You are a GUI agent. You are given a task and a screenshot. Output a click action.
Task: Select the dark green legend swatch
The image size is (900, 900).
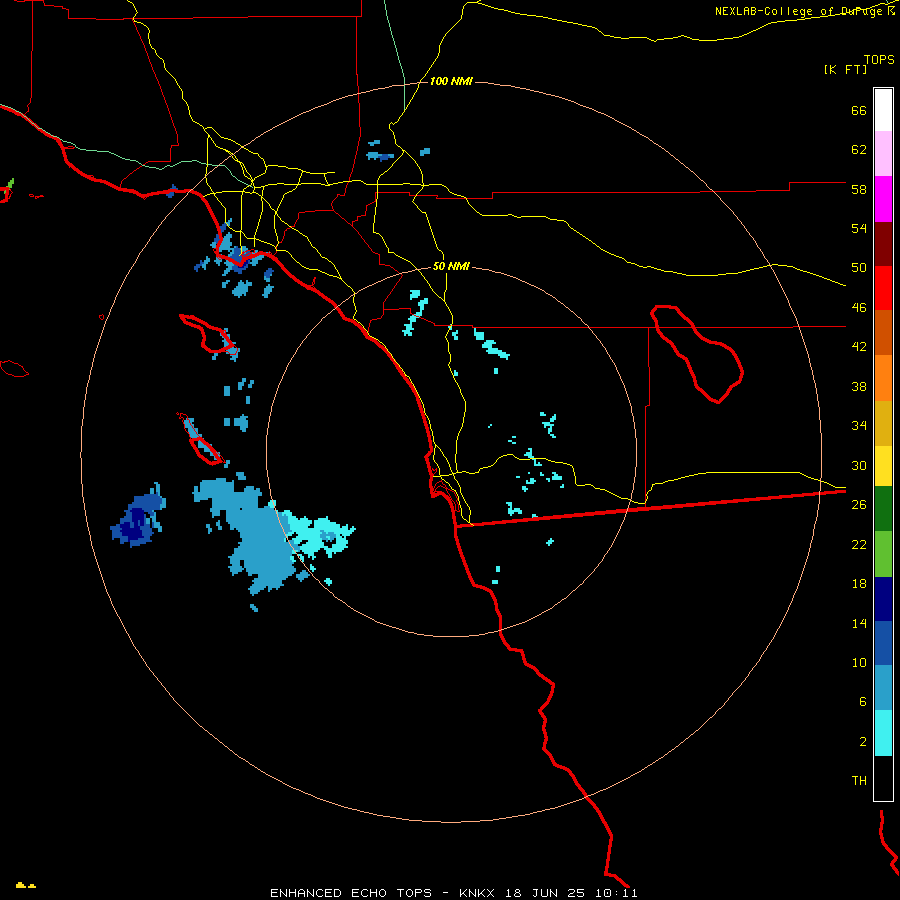coord(883,509)
